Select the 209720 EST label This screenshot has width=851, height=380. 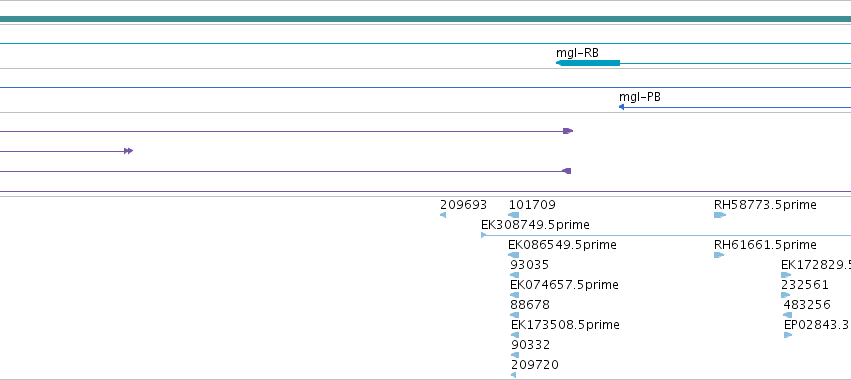coord(535,365)
